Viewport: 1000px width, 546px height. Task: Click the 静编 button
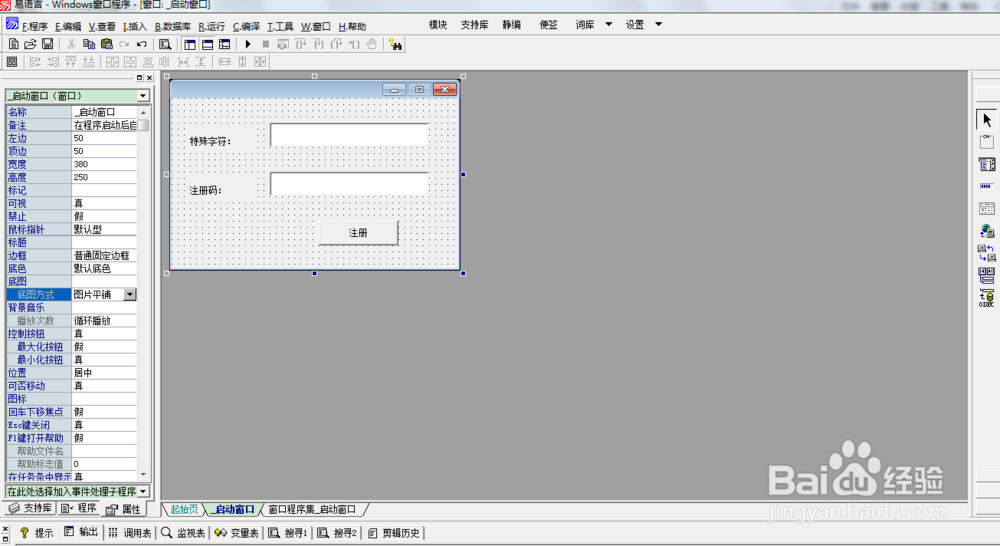pyautogui.click(x=511, y=25)
